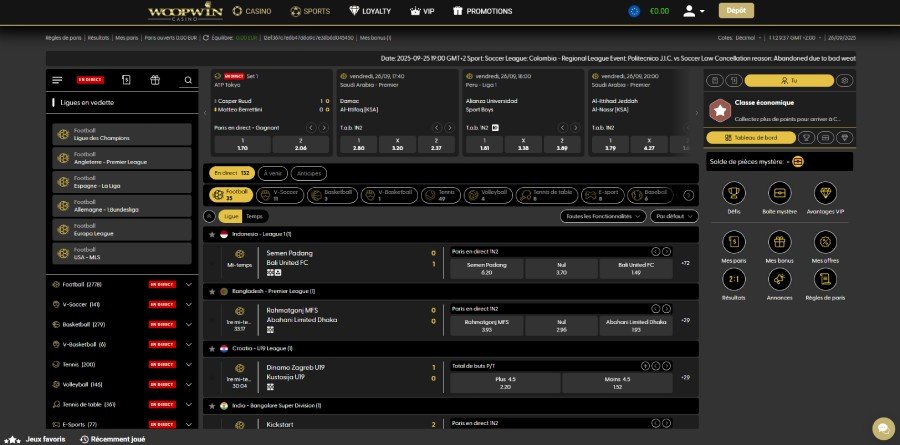Bet on Bali United FC at 1.49
Viewport: 900px width, 445px height.
tap(635, 268)
